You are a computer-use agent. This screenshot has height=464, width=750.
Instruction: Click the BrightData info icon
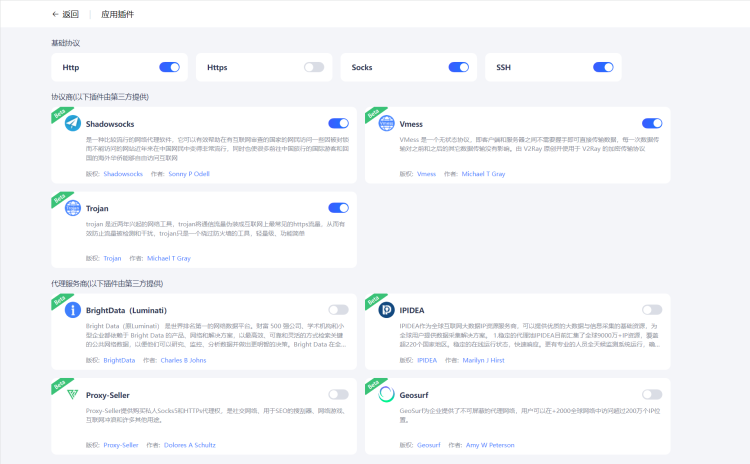[72, 310]
